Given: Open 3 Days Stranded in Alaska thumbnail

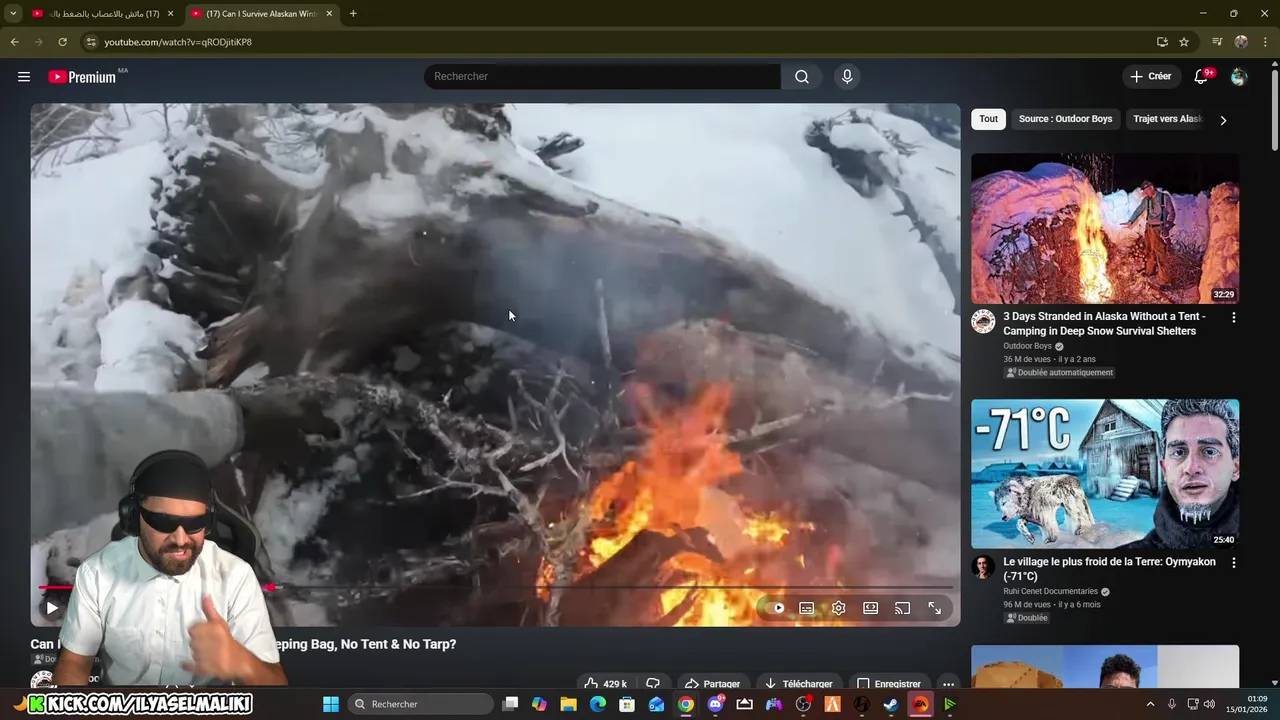Looking at the screenshot, I should click(x=1105, y=228).
